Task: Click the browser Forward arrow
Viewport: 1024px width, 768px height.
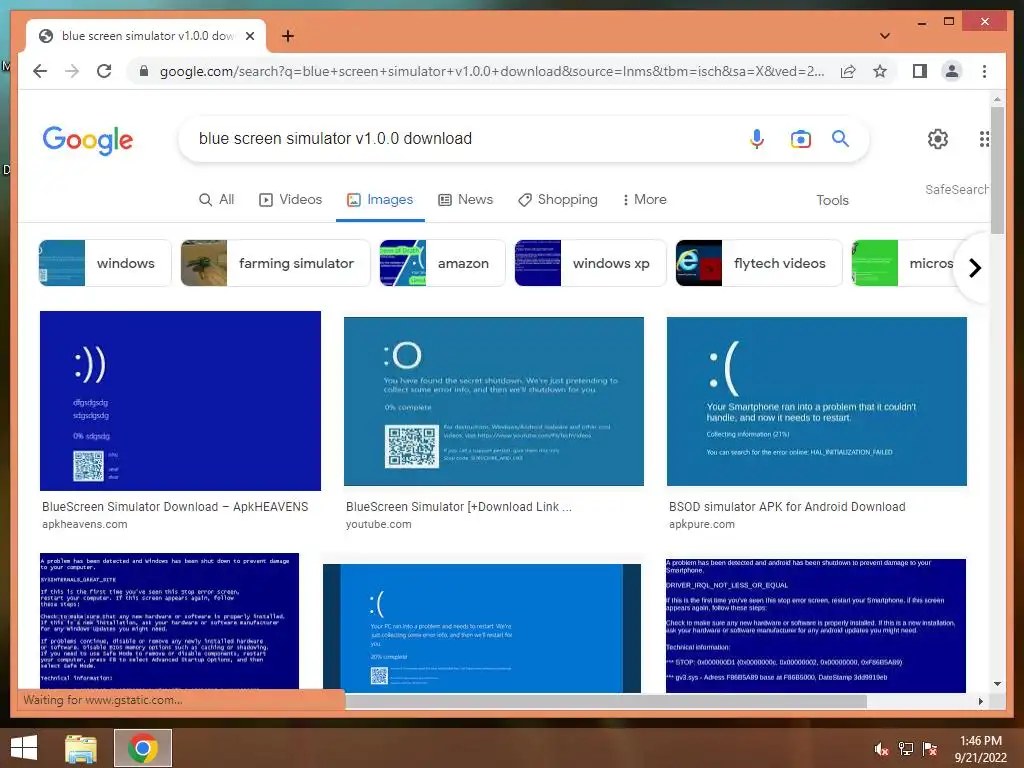Action: (x=72, y=71)
